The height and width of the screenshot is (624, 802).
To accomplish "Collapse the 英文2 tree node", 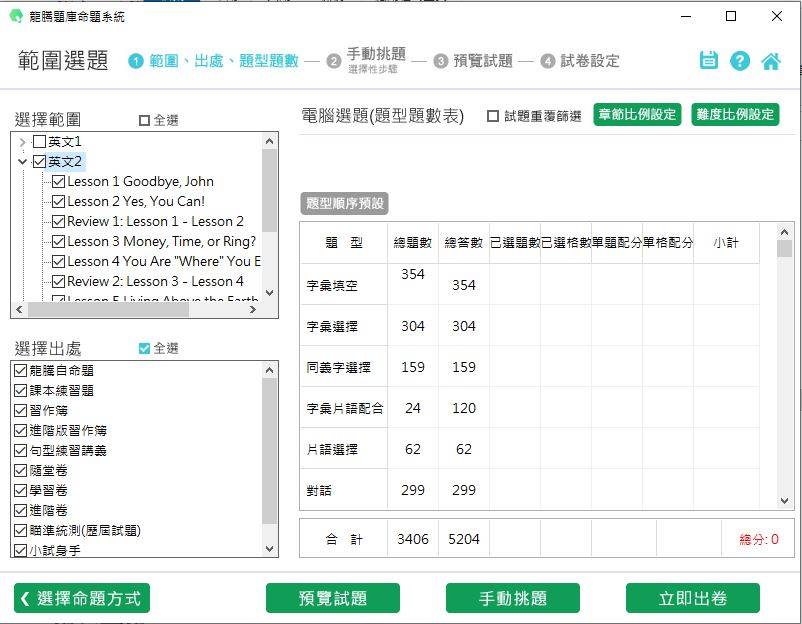I will coord(22,162).
